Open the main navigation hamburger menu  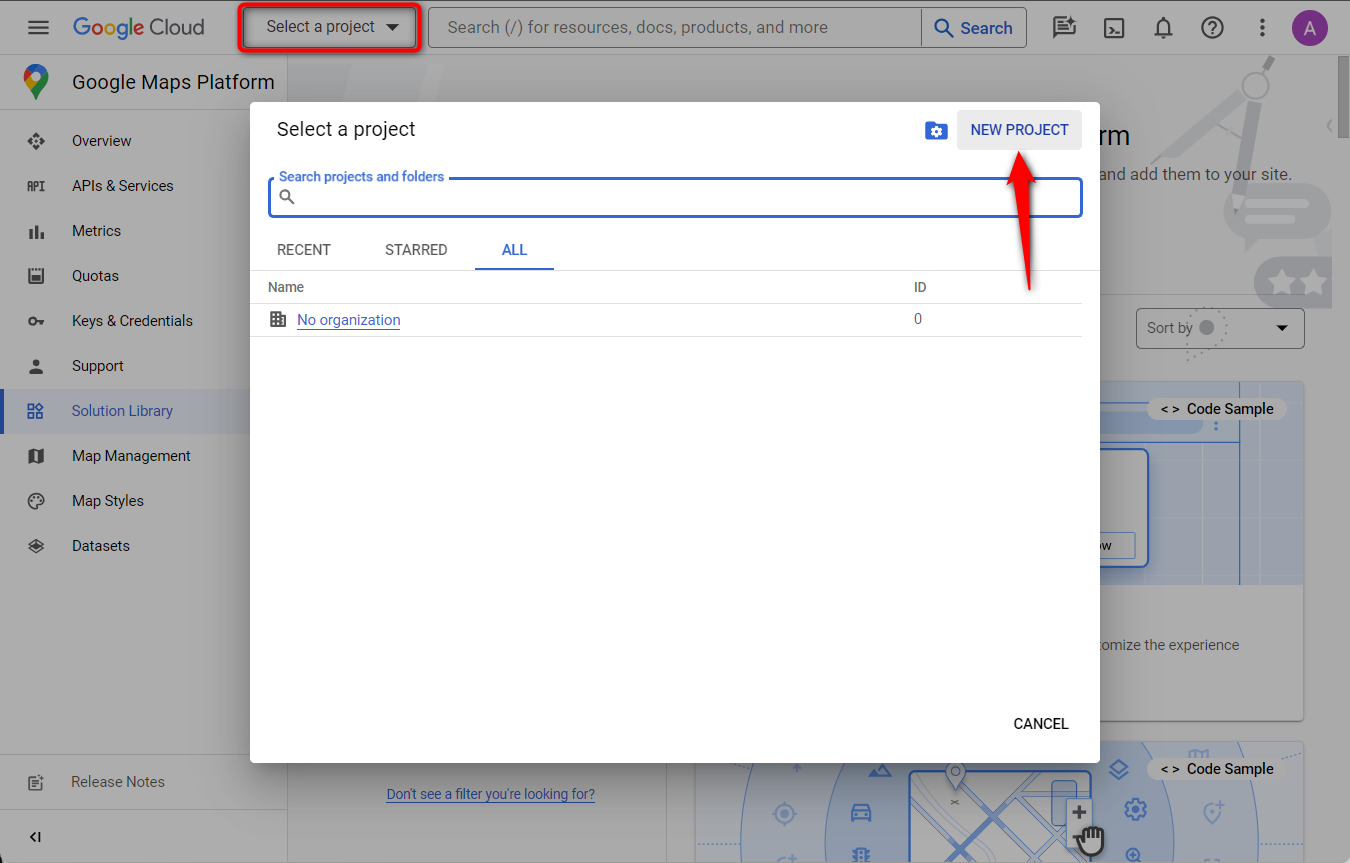38,27
